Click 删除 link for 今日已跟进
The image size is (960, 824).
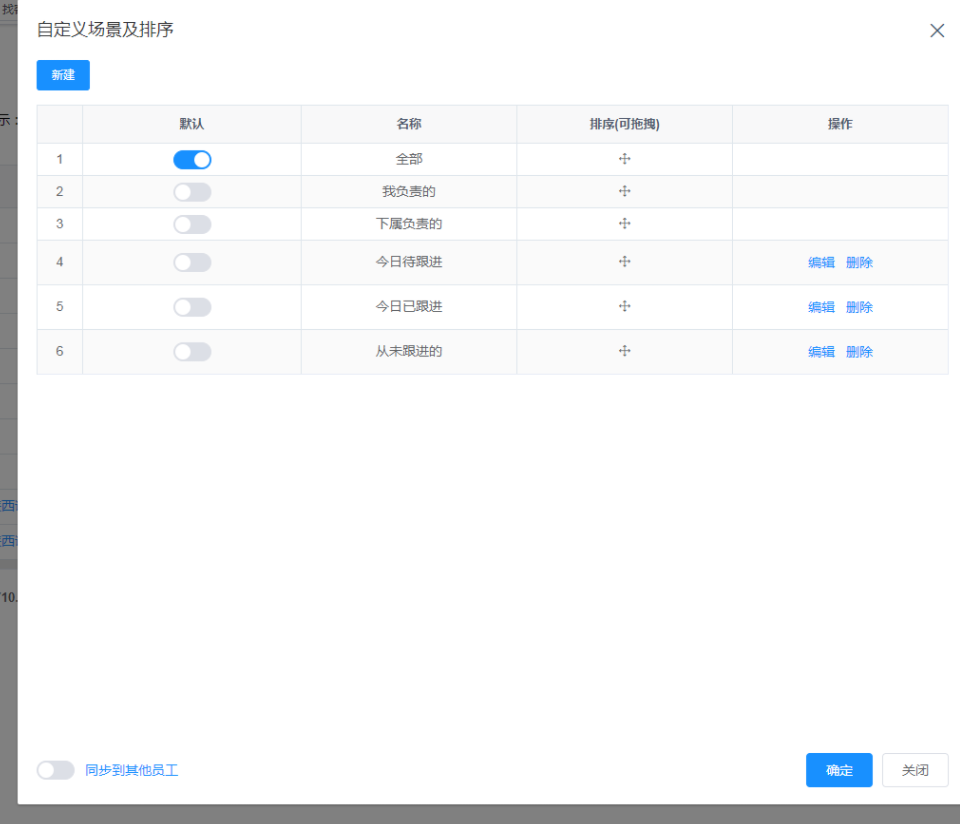click(x=859, y=306)
